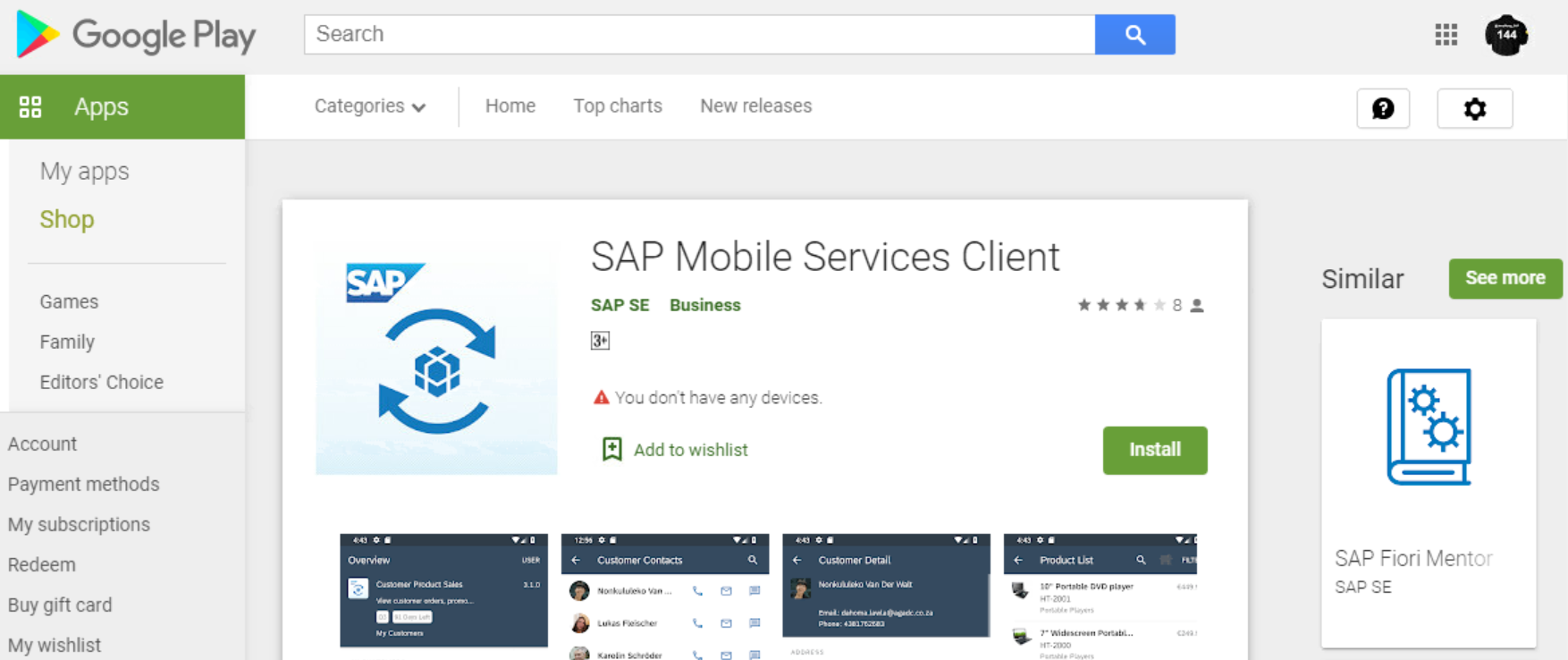The width and height of the screenshot is (1568, 660).
Task: Open the Customer Detail screenshot thumbnail
Action: pos(886,597)
